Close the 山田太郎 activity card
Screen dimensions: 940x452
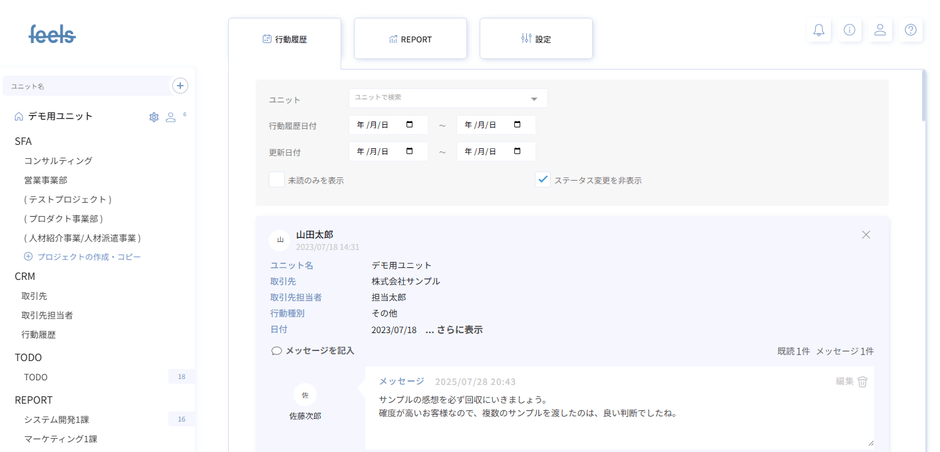coord(866,234)
